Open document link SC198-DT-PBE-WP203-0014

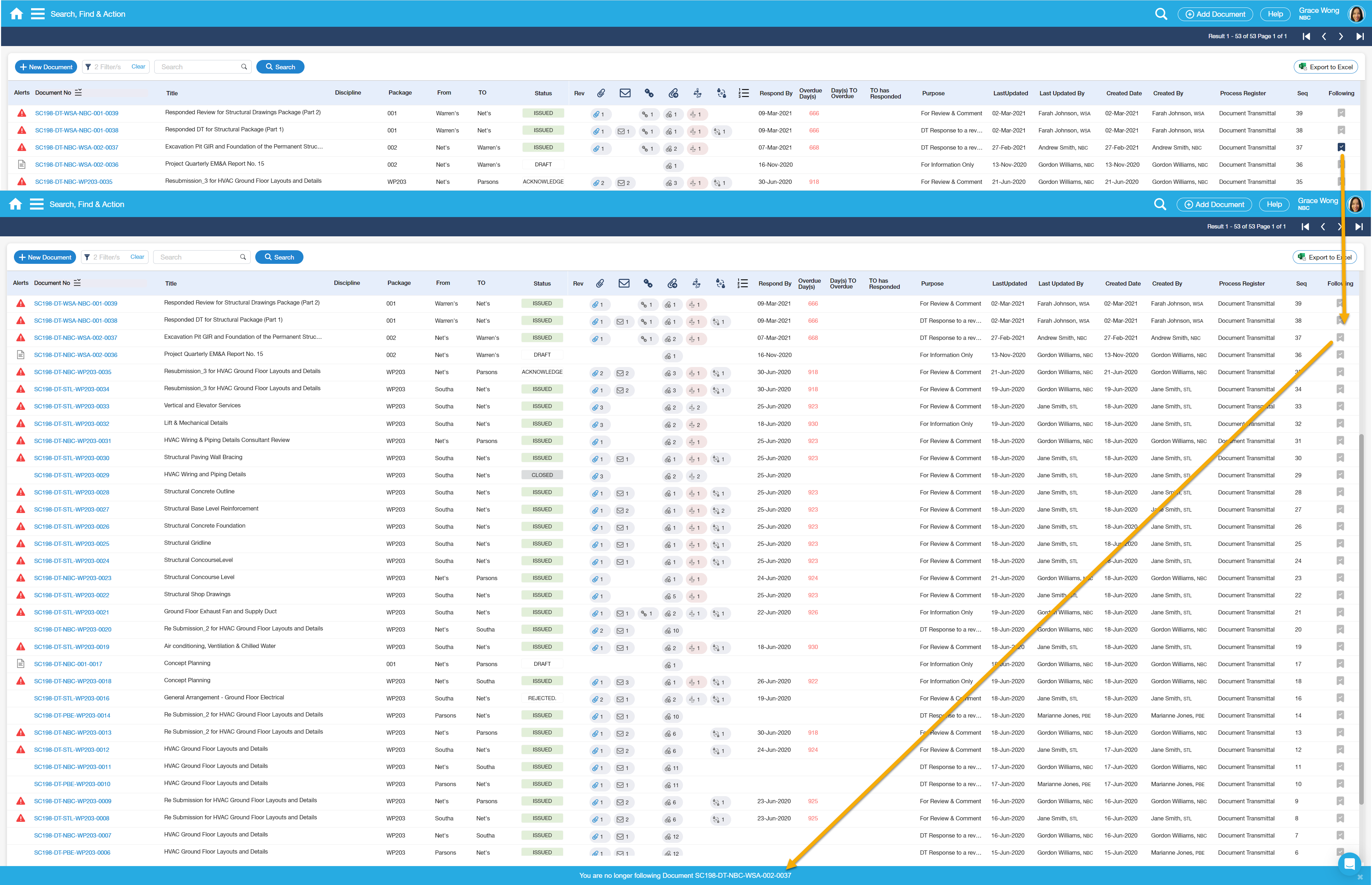coord(72,715)
